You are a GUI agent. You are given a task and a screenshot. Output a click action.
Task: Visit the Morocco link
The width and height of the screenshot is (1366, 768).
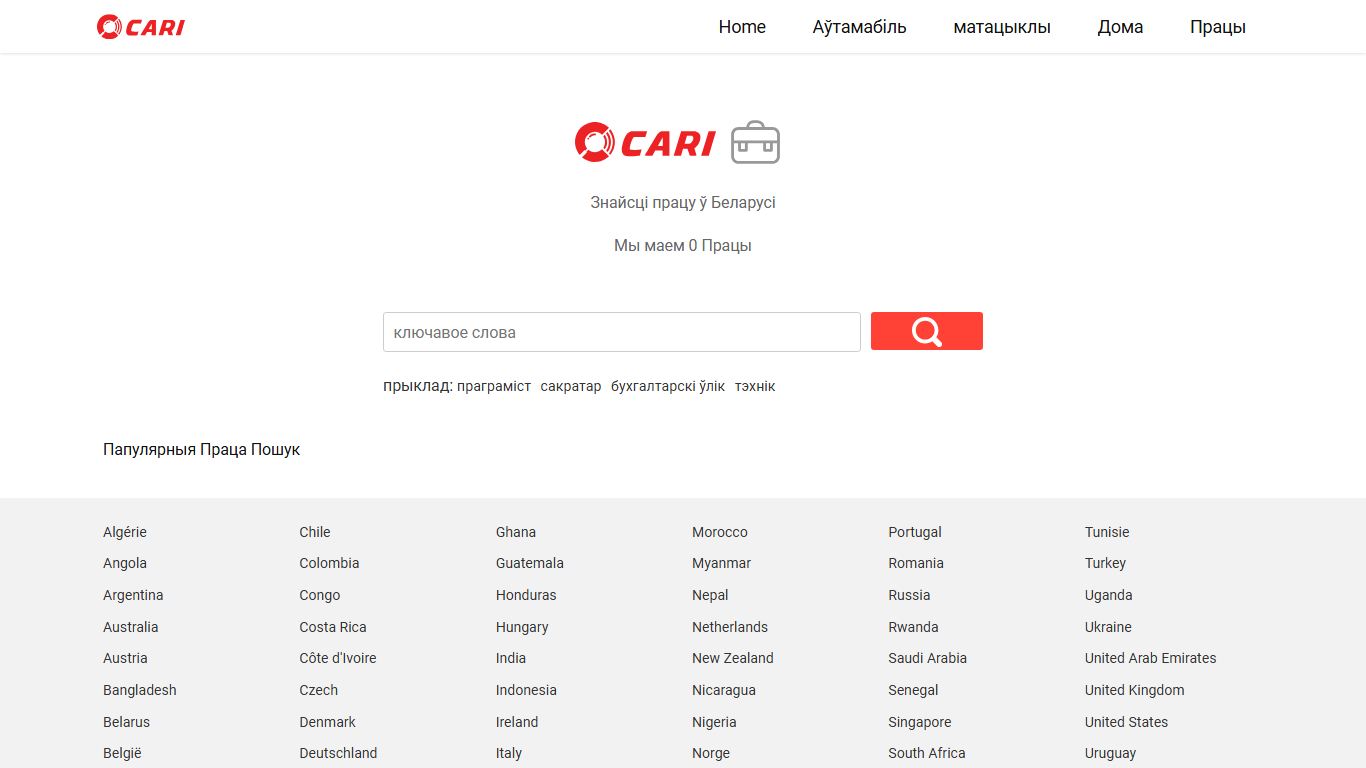720,532
